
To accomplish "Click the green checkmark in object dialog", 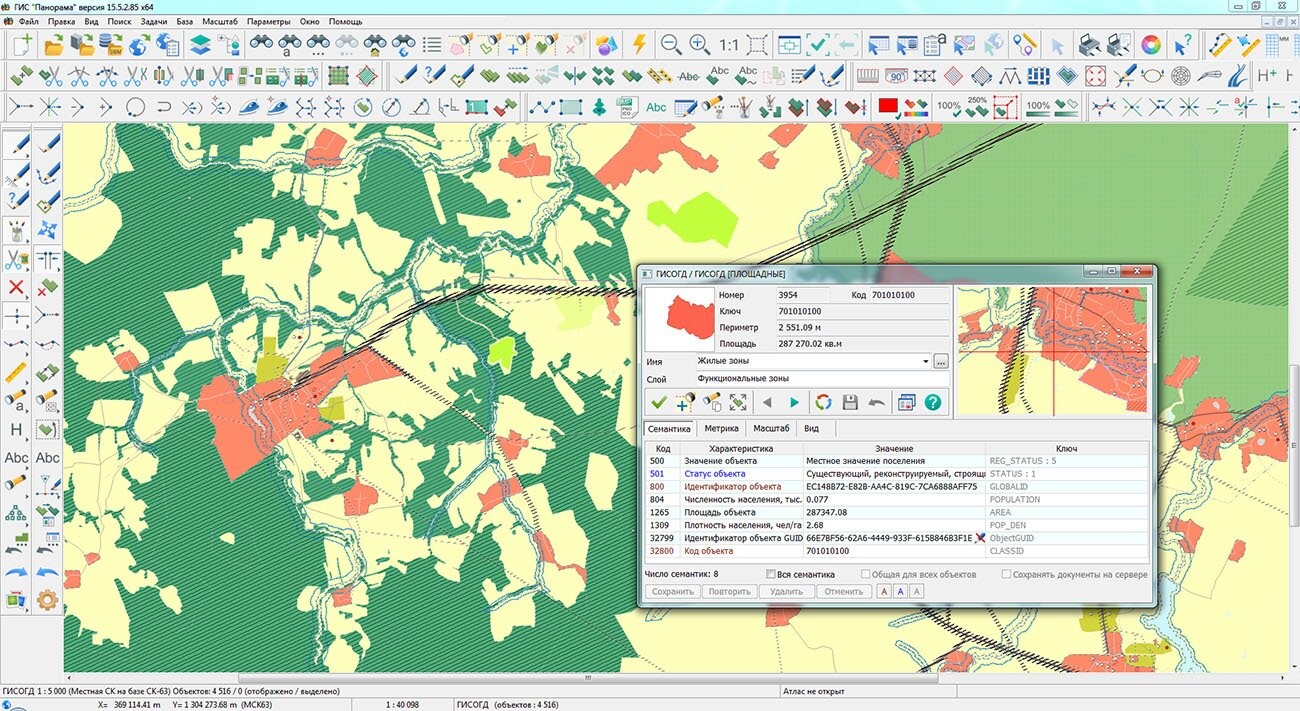I will [658, 402].
